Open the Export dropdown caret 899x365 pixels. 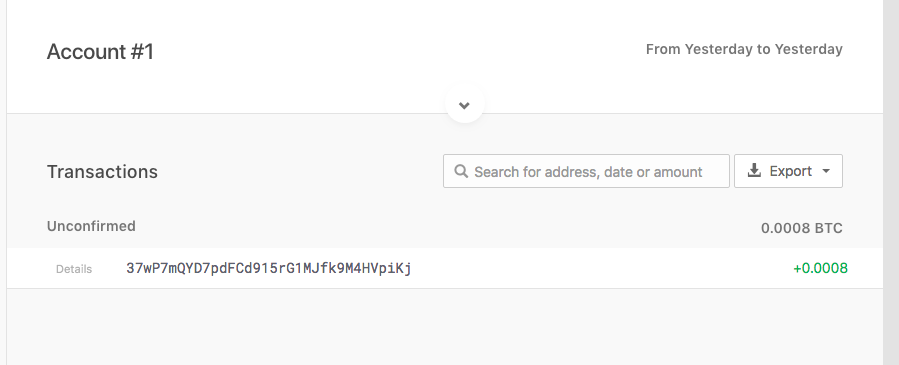(x=826, y=171)
